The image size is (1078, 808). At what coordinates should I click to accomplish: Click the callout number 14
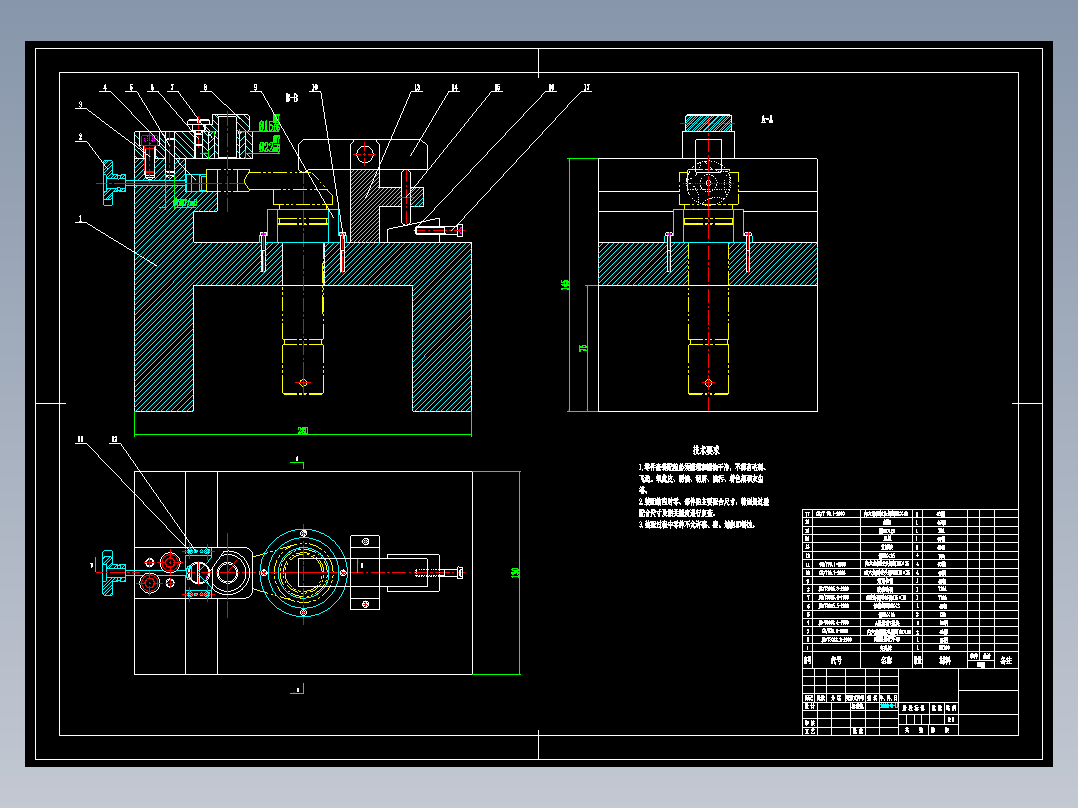pyautogui.click(x=454, y=87)
